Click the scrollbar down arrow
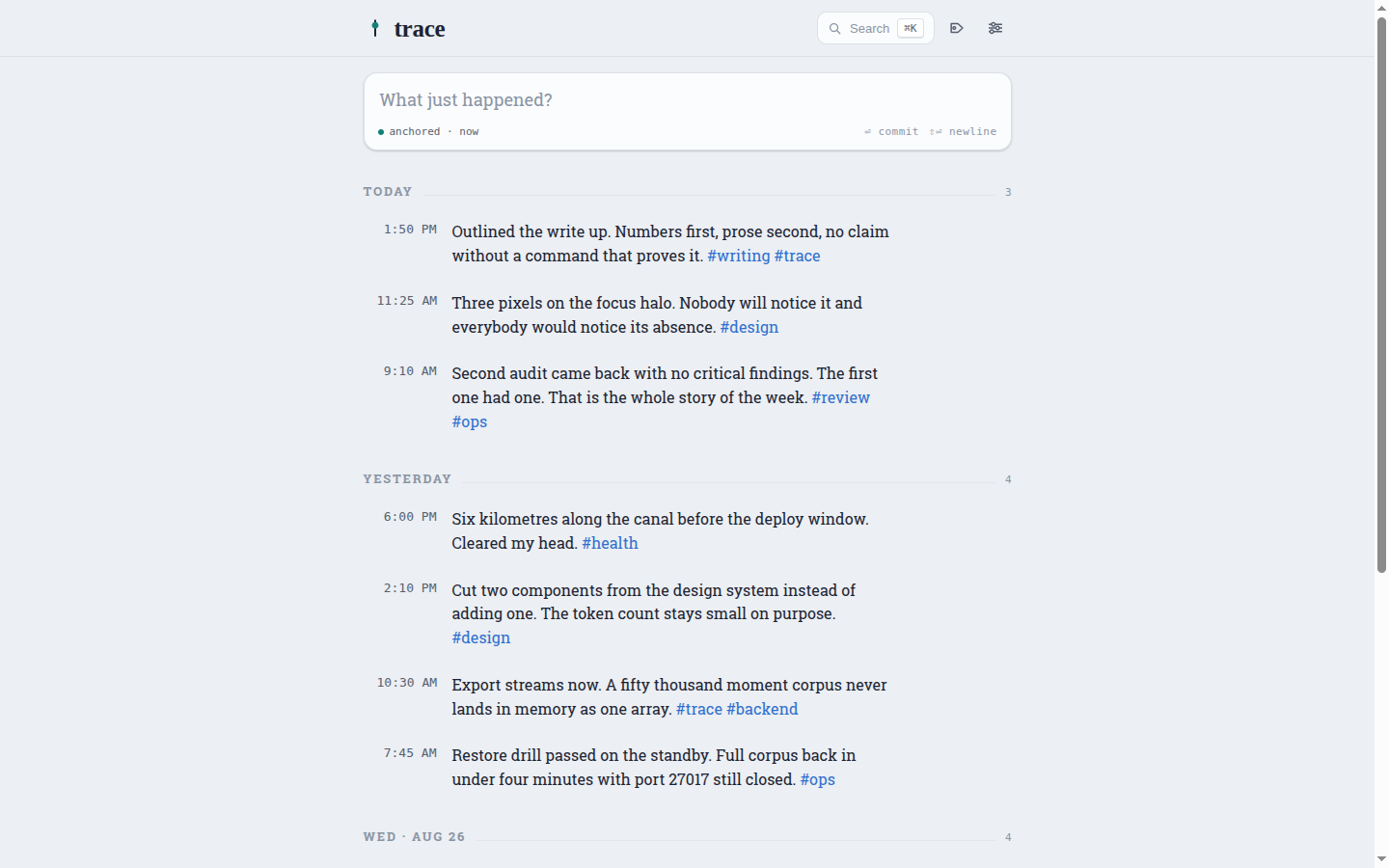The height and width of the screenshot is (868, 1389). 1381,859
